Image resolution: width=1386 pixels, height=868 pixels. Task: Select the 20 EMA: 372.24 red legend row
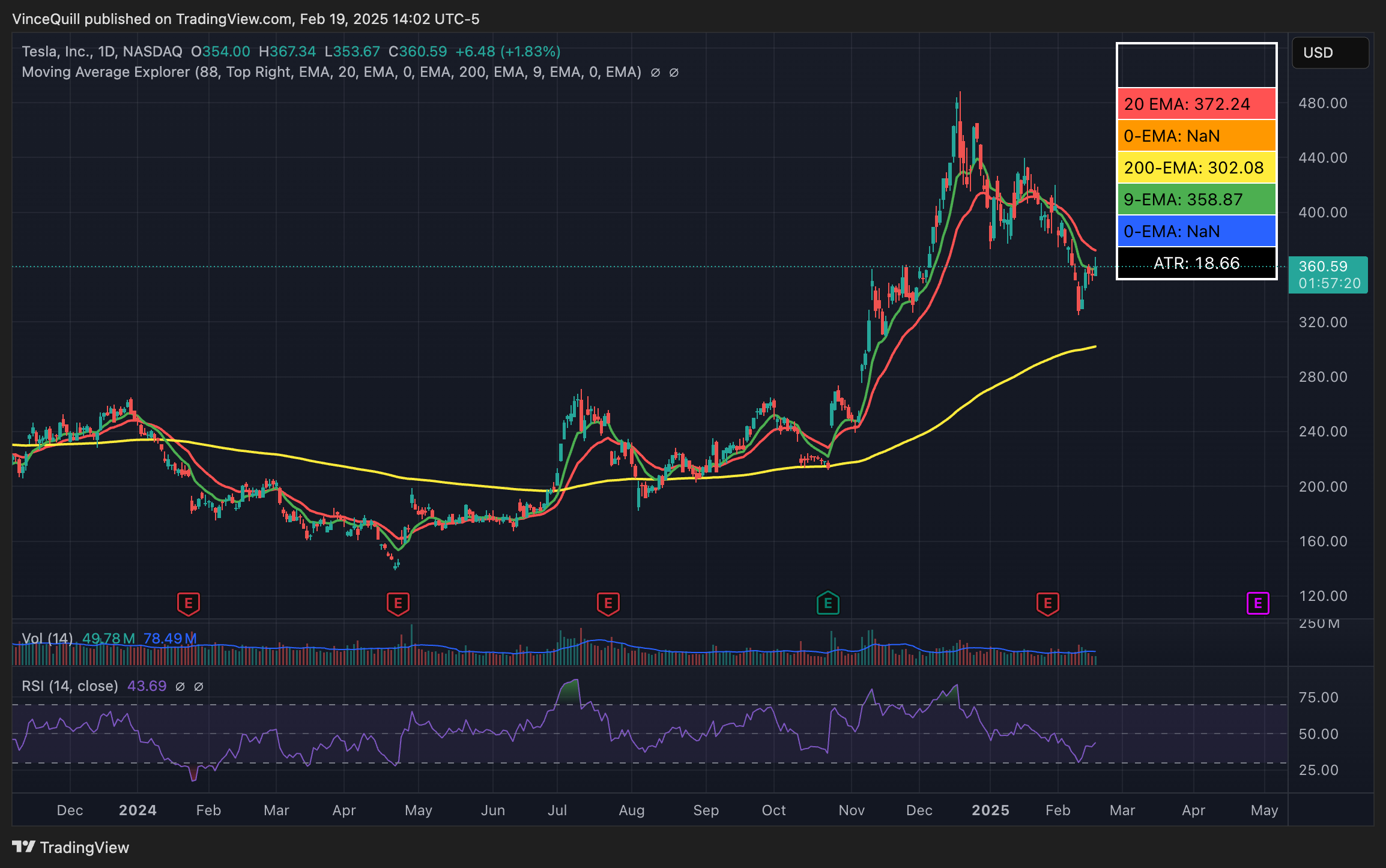pyautogui.click(x=1196, y=104)
